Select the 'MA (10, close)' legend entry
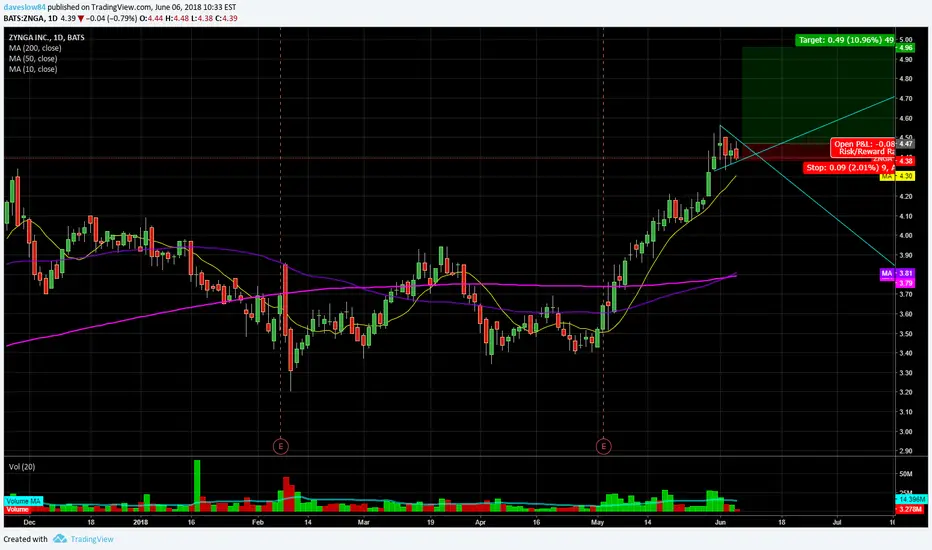 point(33,70)
